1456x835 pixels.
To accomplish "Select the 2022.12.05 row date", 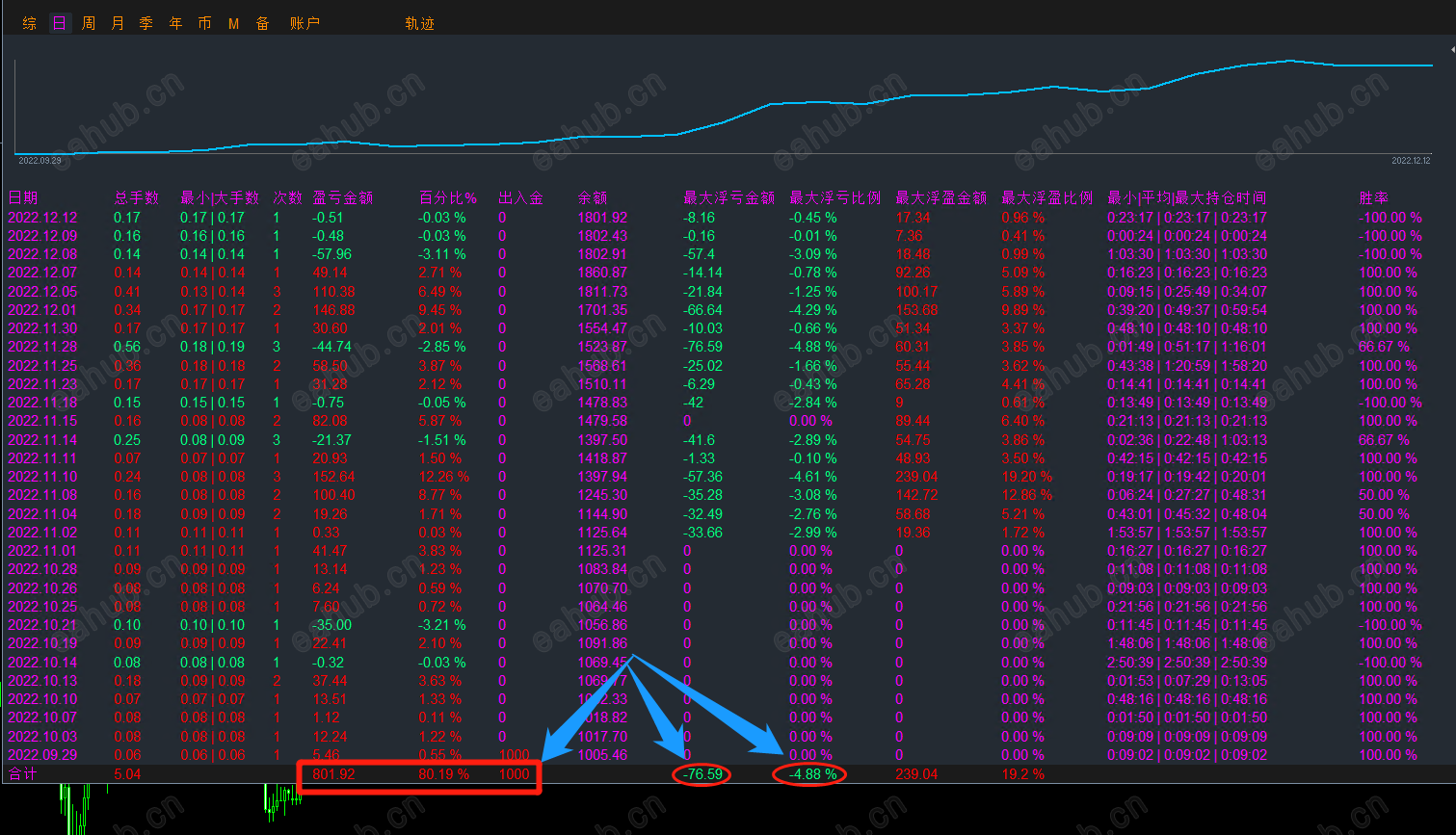I will tap(42, 292).
